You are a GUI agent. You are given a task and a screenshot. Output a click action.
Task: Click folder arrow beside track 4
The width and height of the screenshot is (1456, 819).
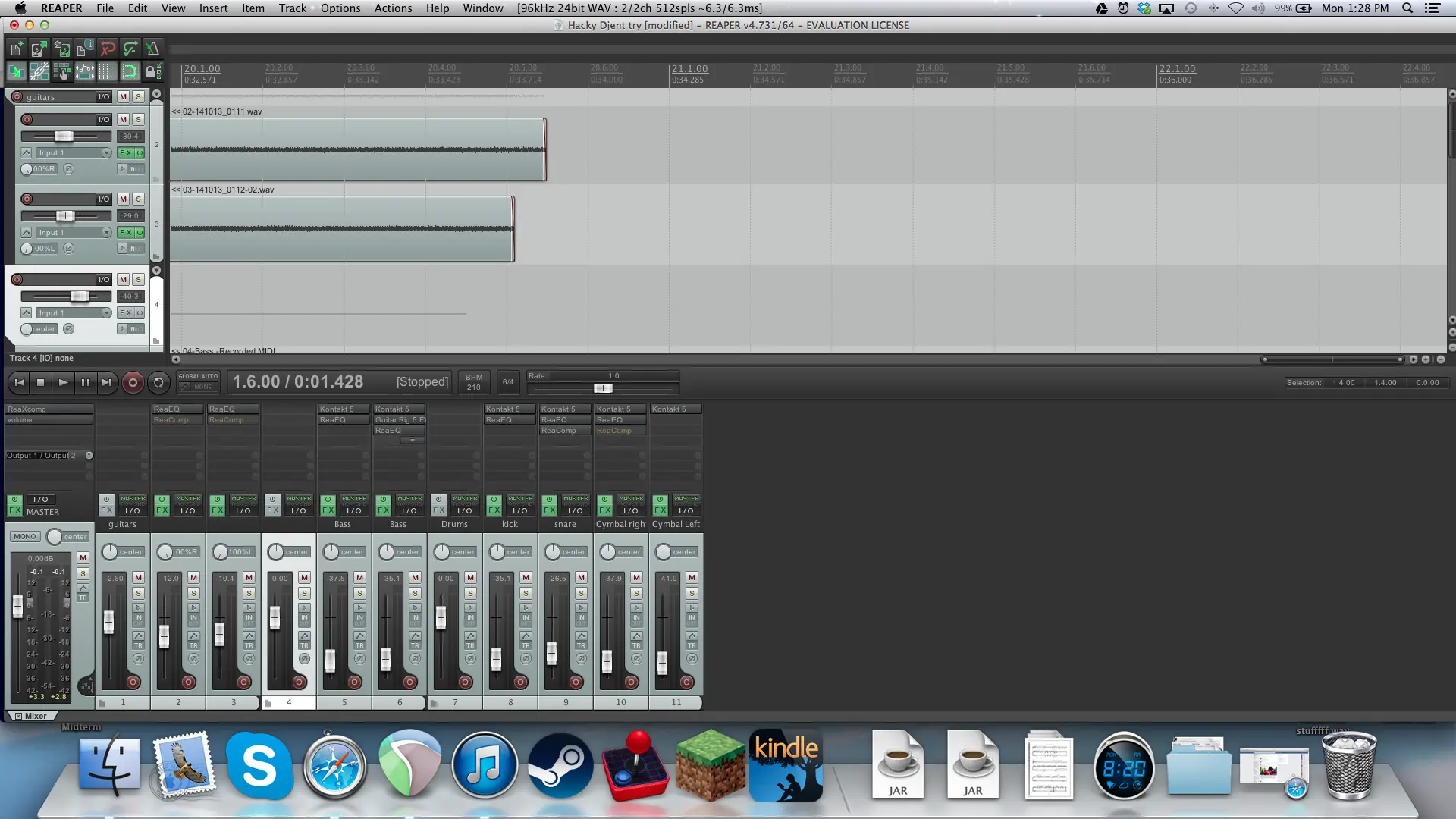pyautogui.click(x=157, y=271)
